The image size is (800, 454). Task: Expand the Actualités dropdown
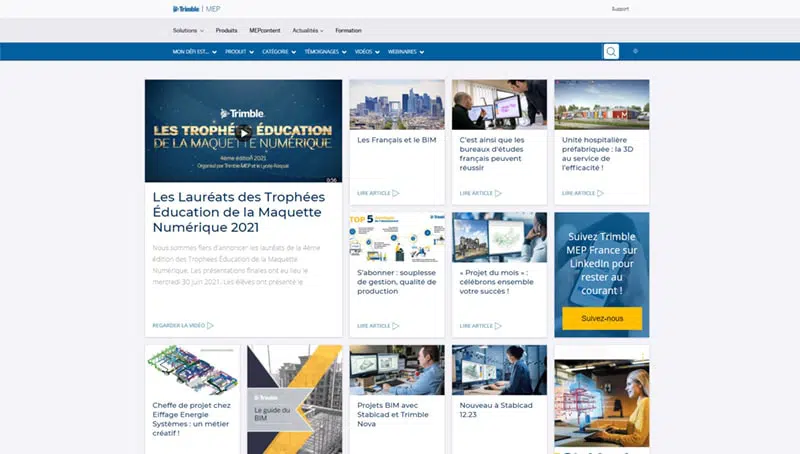(x=308, y=31)
